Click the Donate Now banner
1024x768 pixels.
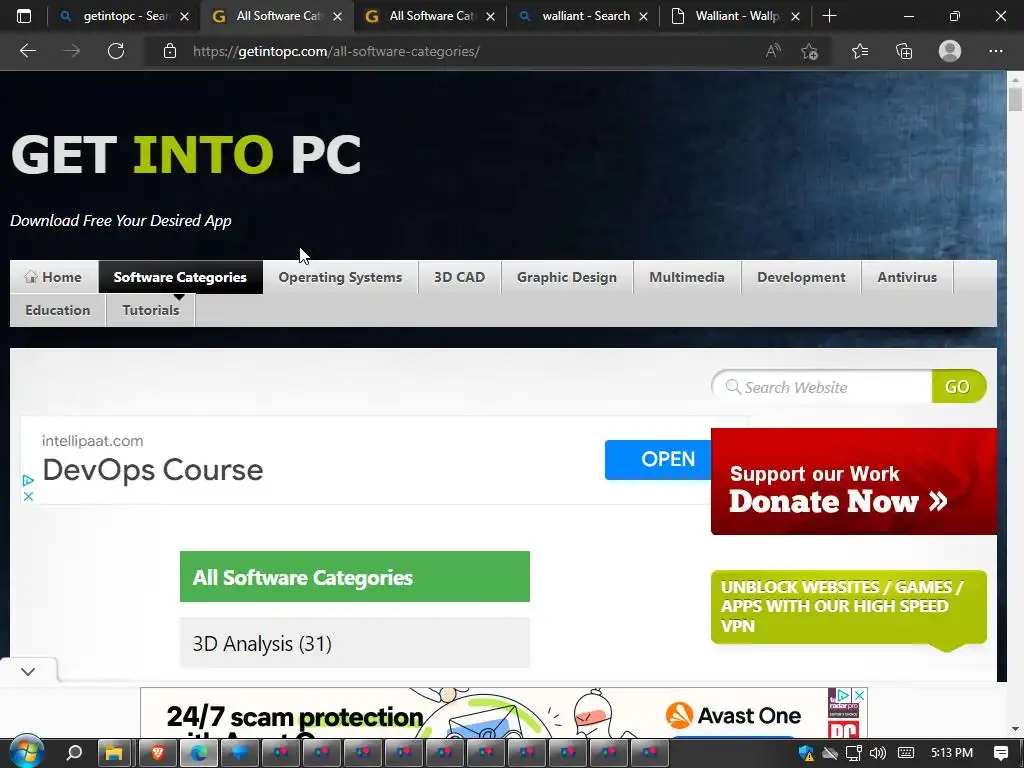click(854, 481)
